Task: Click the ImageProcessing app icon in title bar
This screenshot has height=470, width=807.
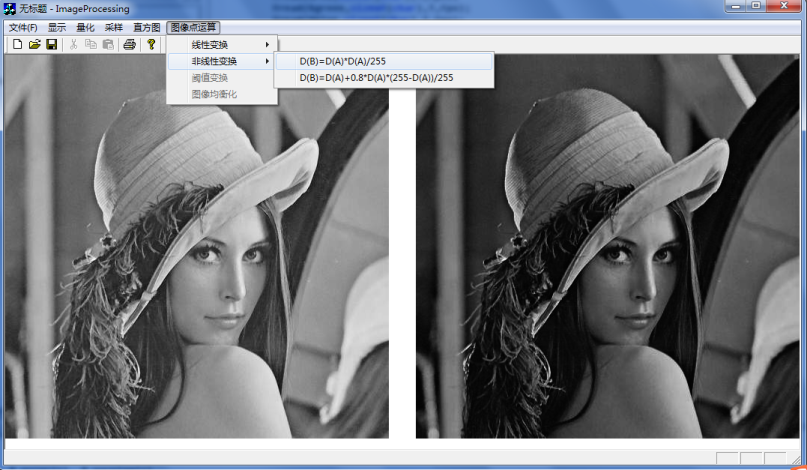Action: coord(10,8)
